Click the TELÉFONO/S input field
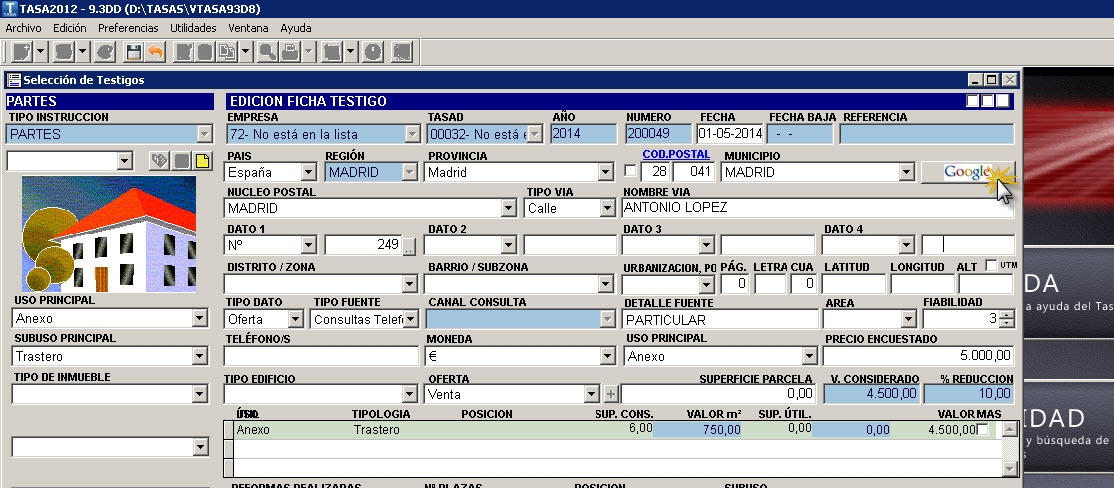The height and width of the screenshot is (488, 1114). pyautogui.click(x=321, y=356)
